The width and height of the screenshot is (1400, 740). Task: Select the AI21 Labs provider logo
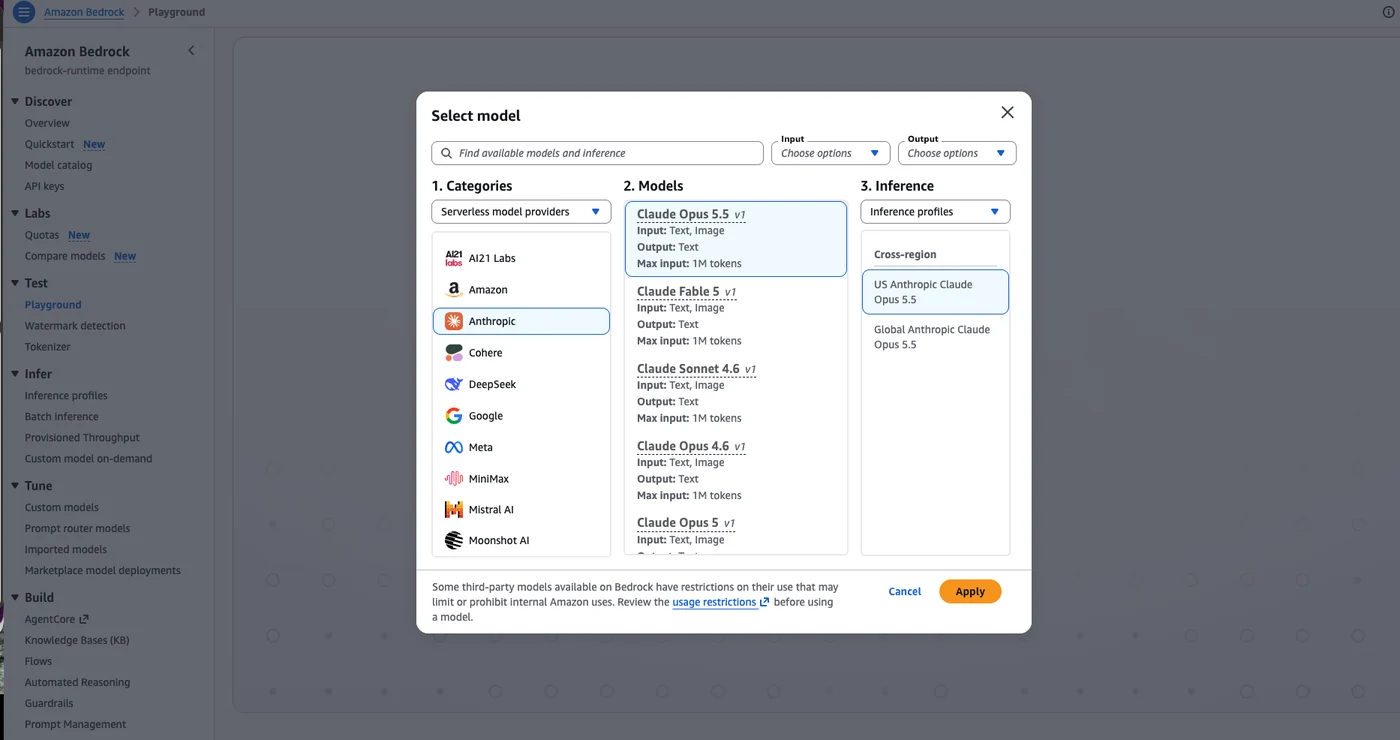coord(454,258)
